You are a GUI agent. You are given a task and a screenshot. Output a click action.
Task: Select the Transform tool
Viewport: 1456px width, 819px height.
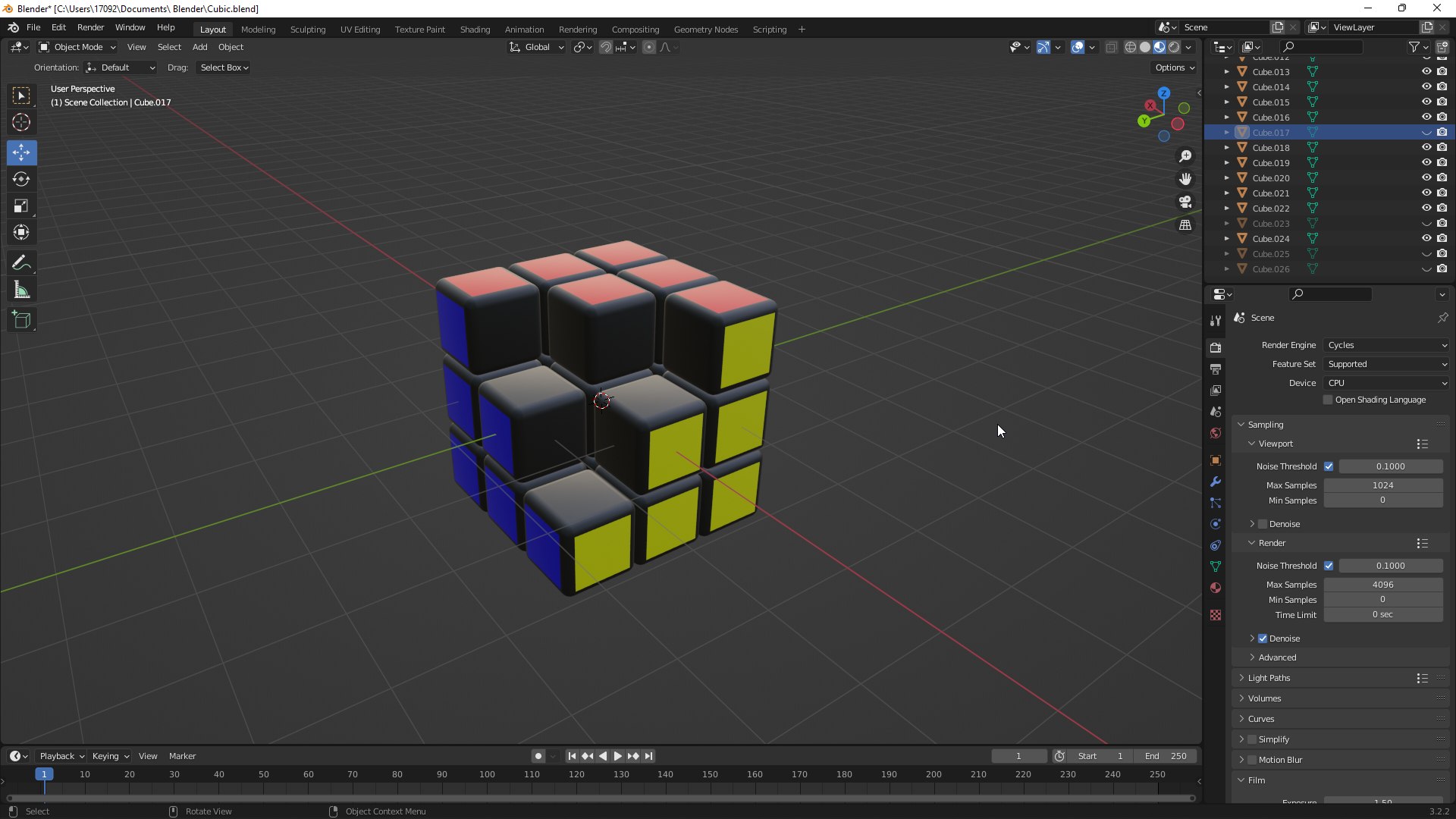pyautogui.click(x=21, y=232)
